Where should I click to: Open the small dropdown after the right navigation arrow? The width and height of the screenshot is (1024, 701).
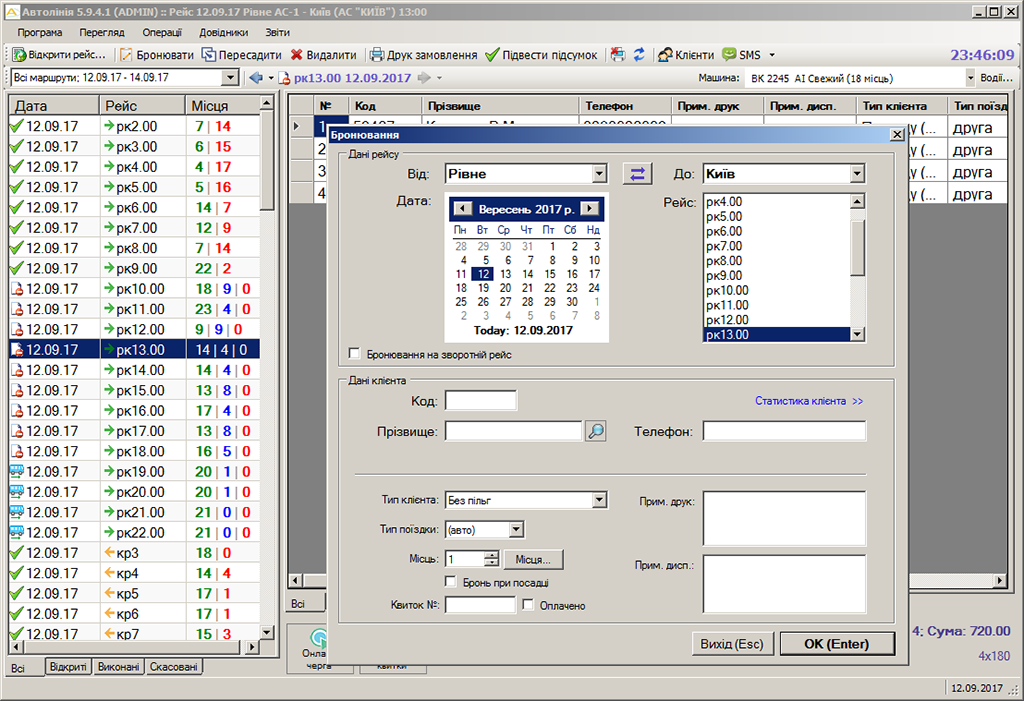coord(439,78)
